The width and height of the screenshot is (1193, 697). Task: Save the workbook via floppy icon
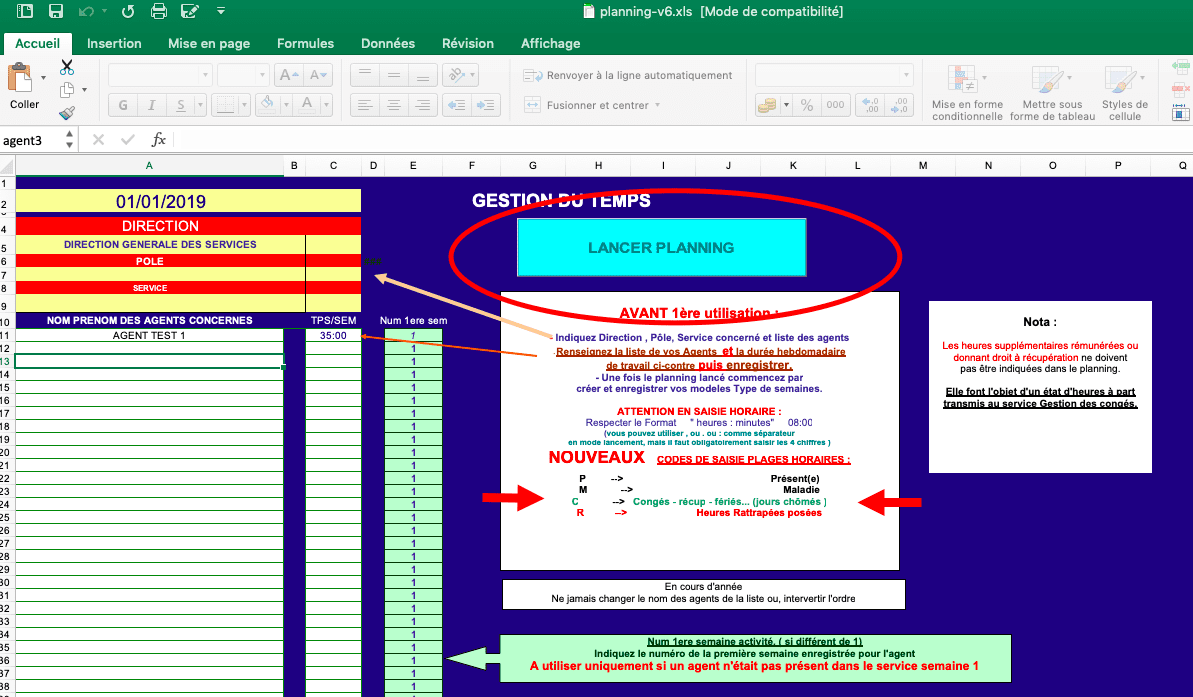point(56,11)
